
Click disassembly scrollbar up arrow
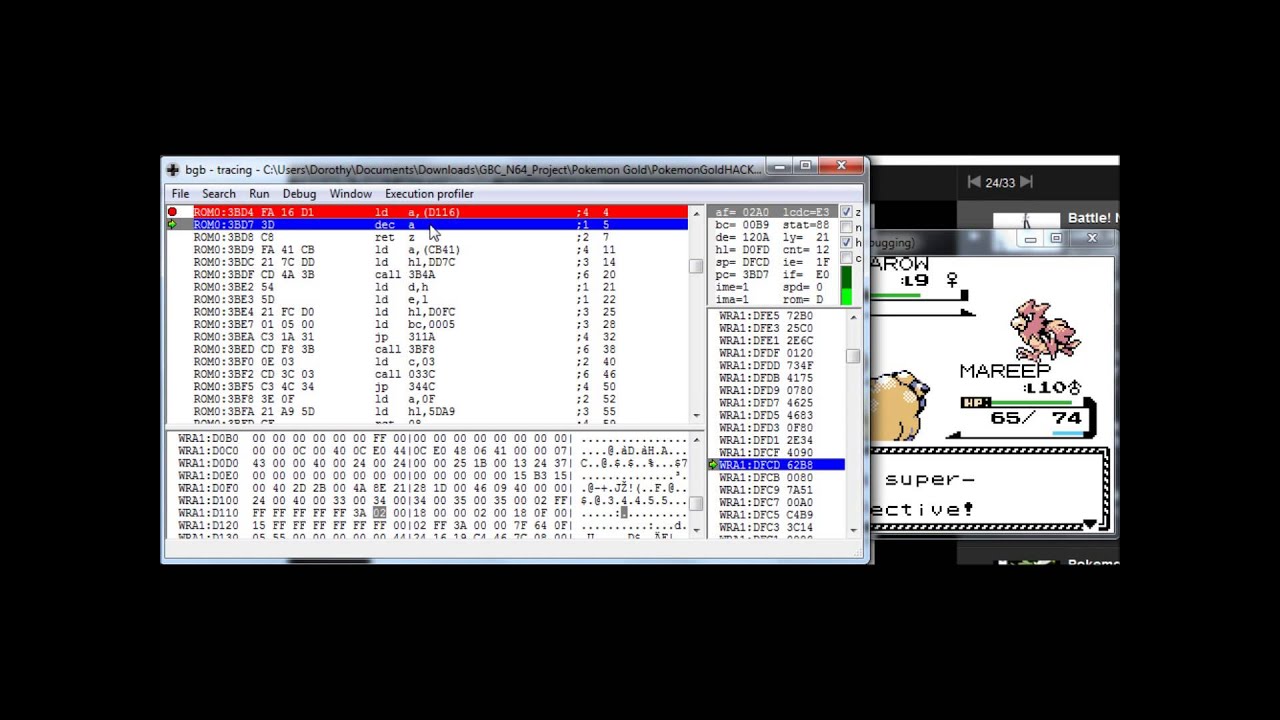[x=696, y=212]
